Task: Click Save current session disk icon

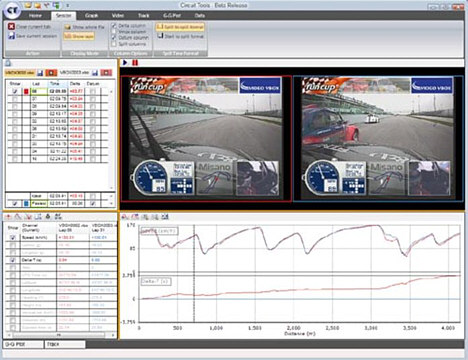Action: click(x=11, y=36)
